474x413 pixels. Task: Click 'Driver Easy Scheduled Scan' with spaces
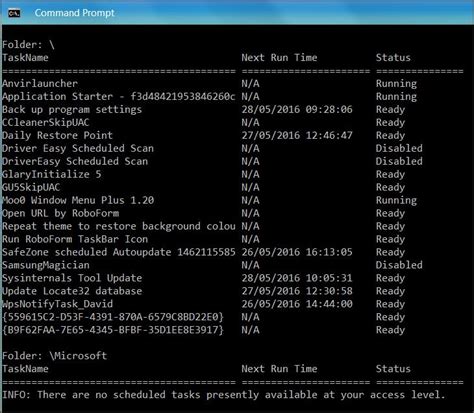78,148
